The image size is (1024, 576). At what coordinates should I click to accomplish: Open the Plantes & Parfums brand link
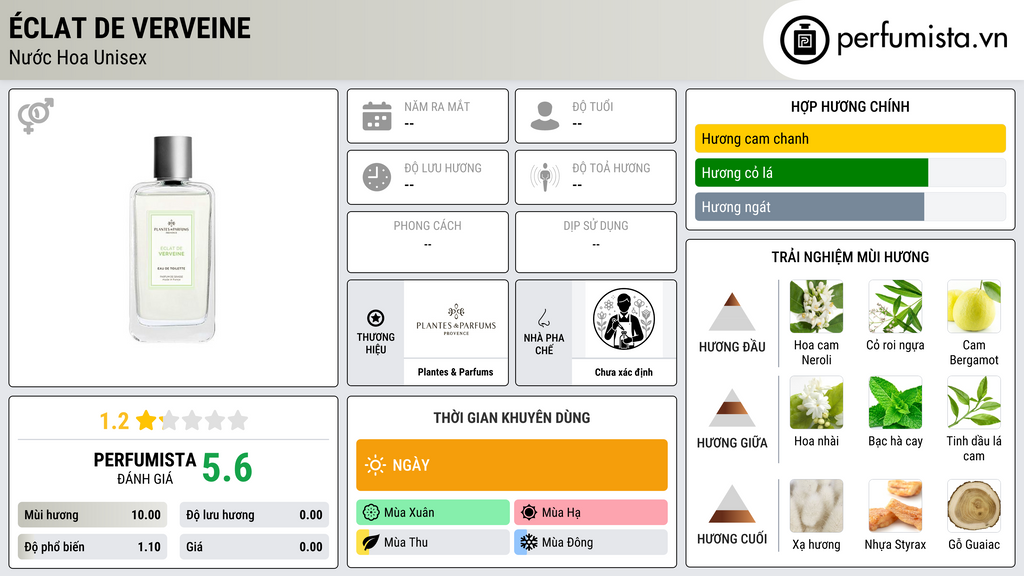[x=456, y=372]
